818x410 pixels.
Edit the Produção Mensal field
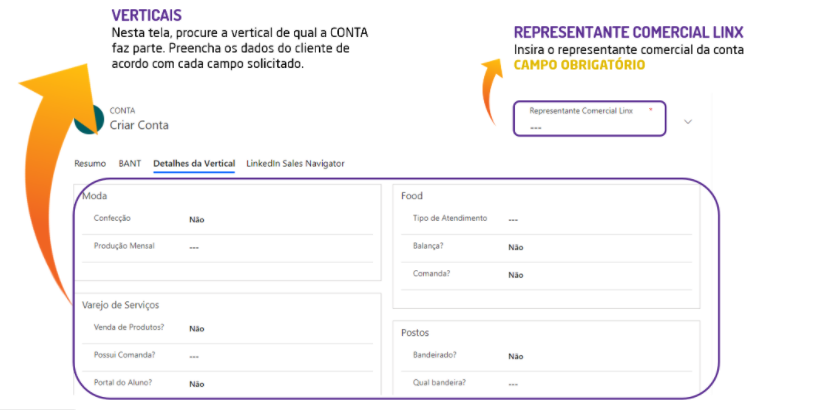(195, 246)
